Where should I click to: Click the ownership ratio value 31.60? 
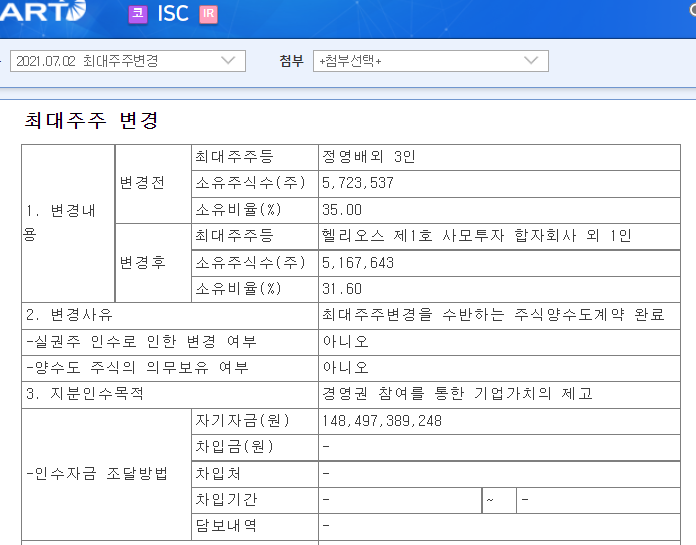click(x=342, y=289)
